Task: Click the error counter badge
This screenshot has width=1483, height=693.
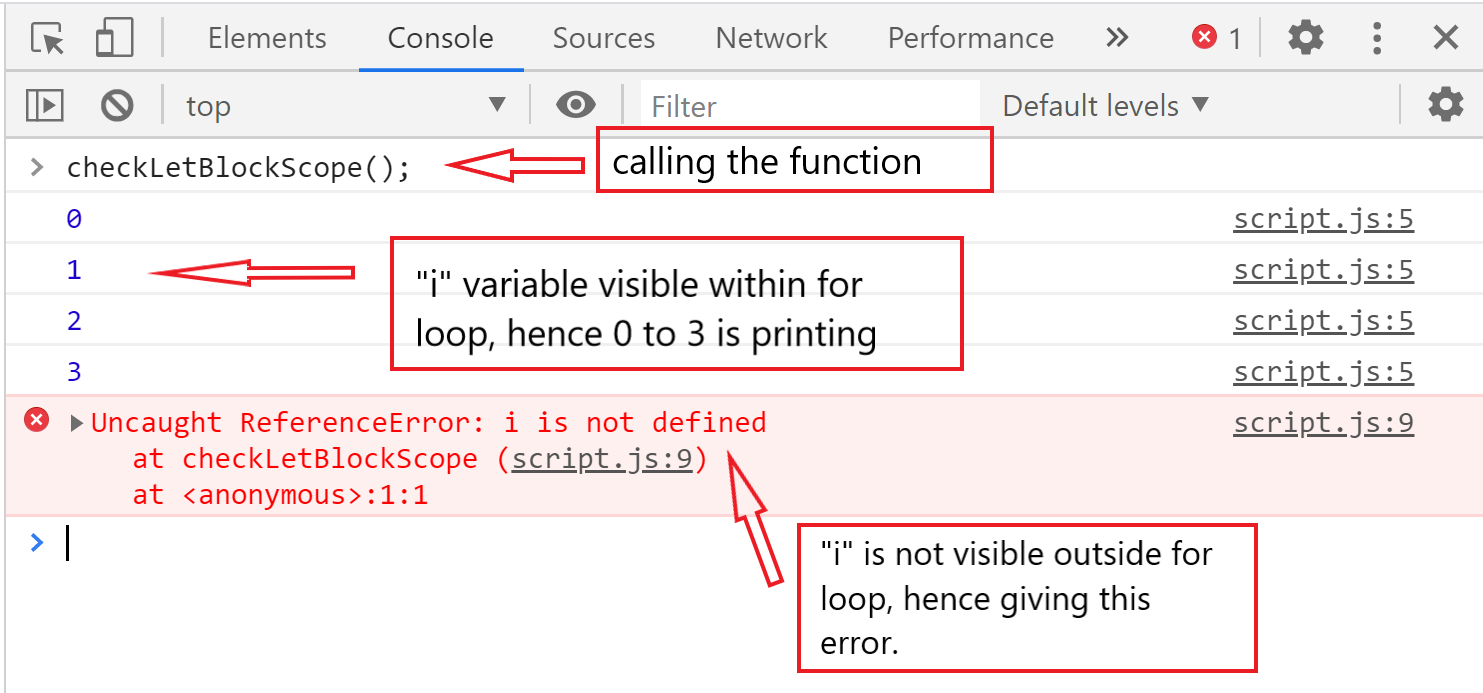Action: pos(1213,37)
